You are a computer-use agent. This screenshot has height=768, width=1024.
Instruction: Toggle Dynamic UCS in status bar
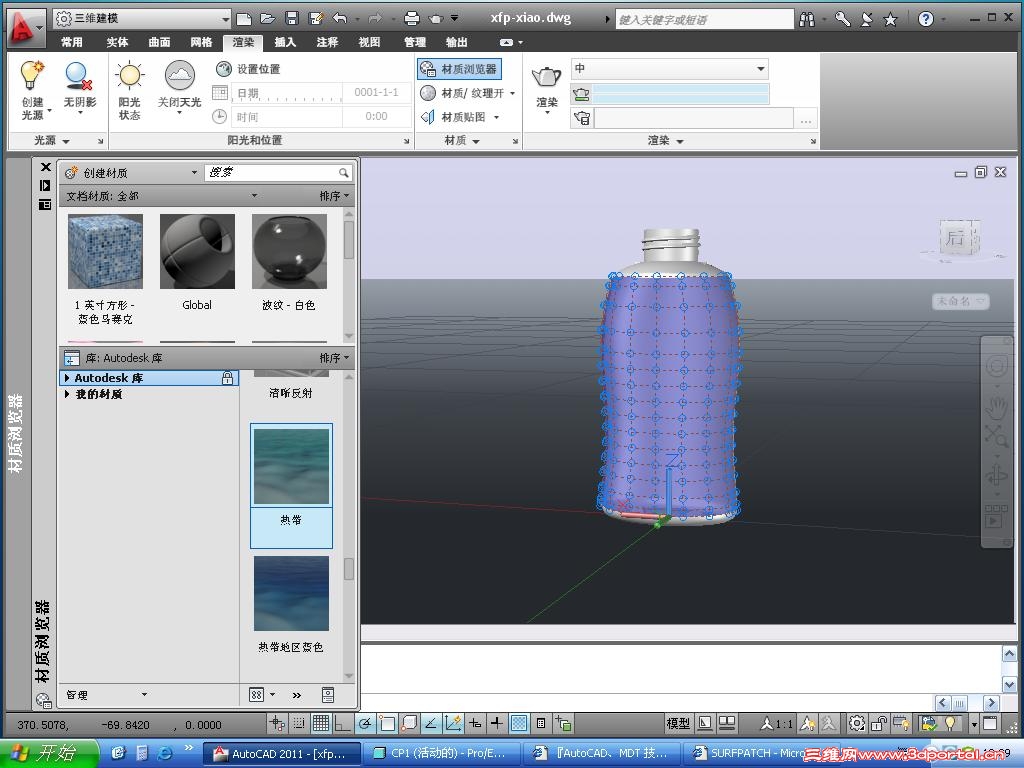coord(453,723)
